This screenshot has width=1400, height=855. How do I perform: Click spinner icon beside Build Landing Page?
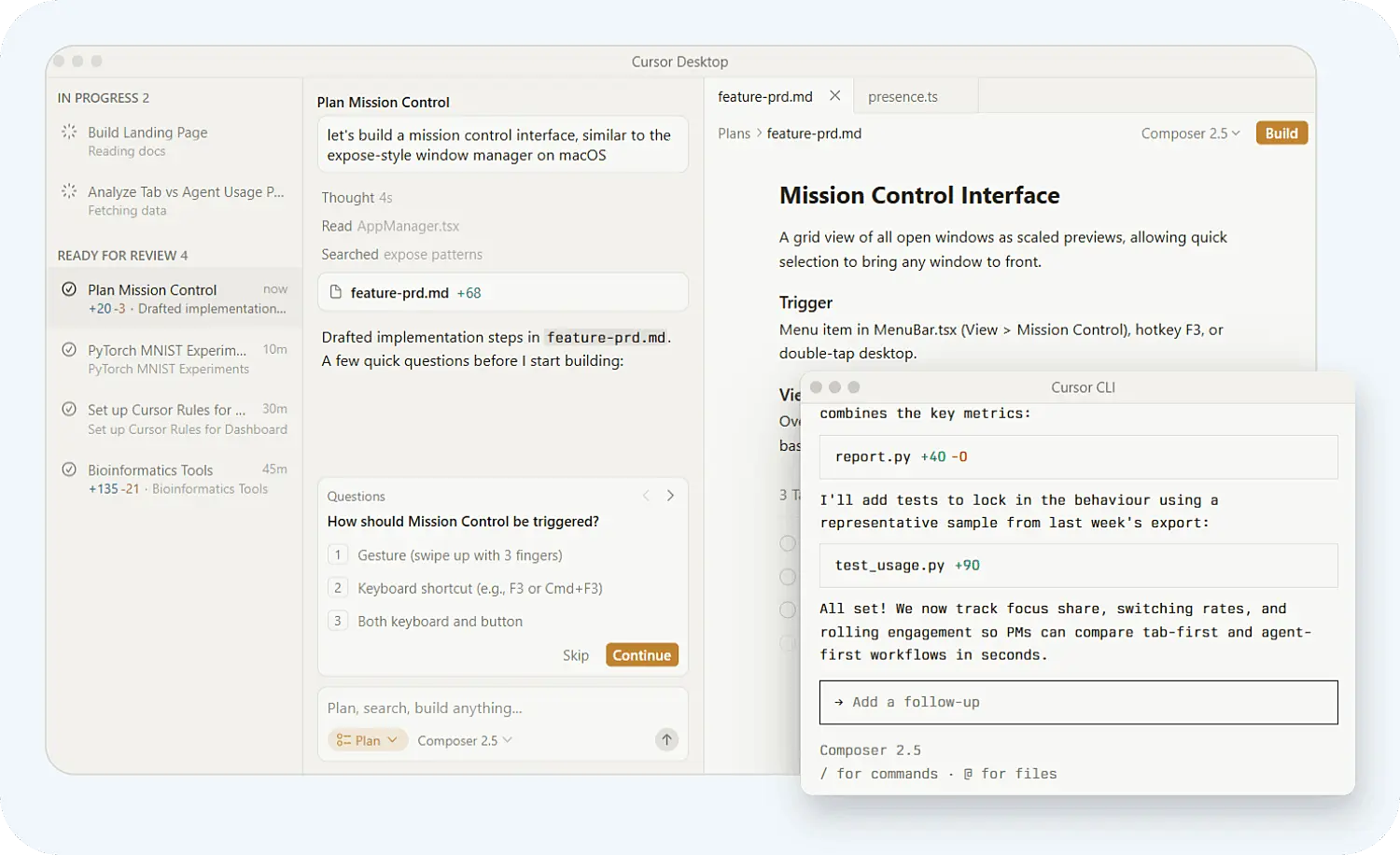click(x=69, y=133)
